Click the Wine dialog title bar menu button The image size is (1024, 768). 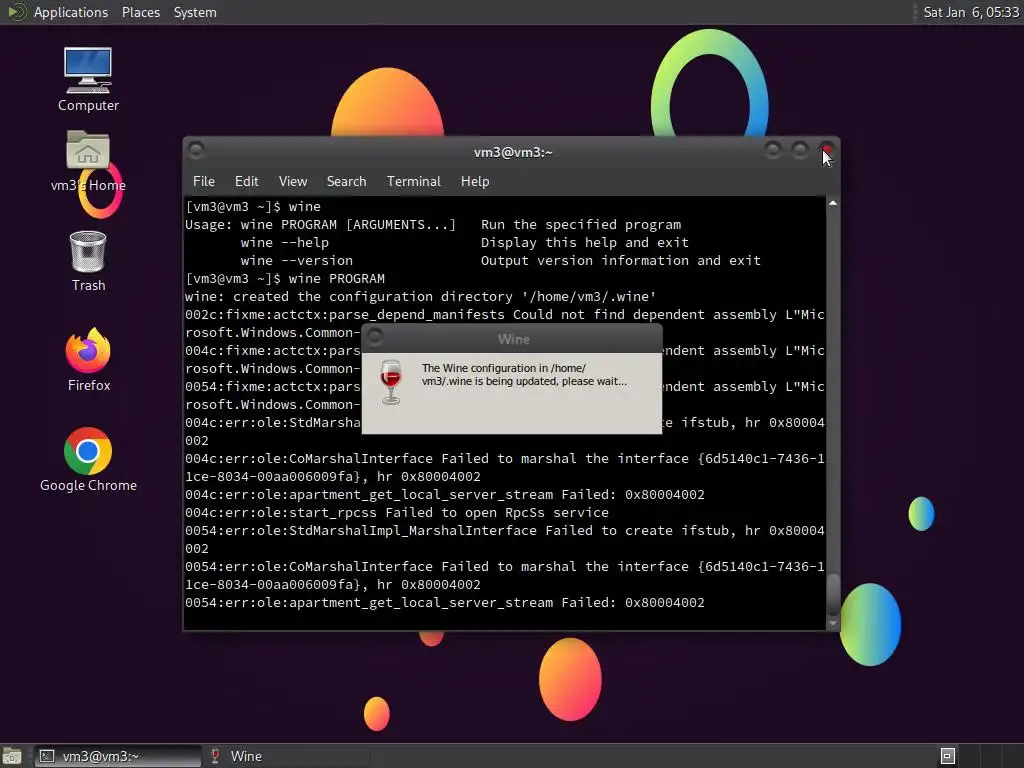376,338
